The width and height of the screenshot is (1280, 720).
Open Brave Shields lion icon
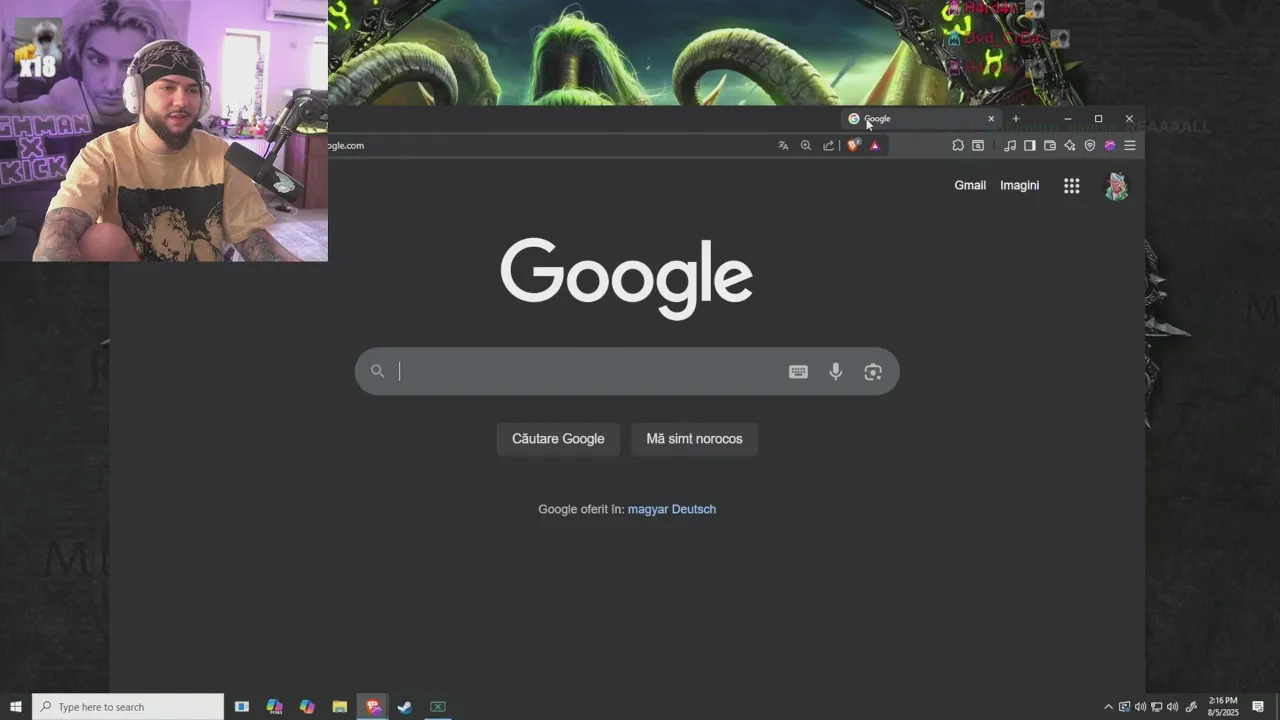pos(853,145)
